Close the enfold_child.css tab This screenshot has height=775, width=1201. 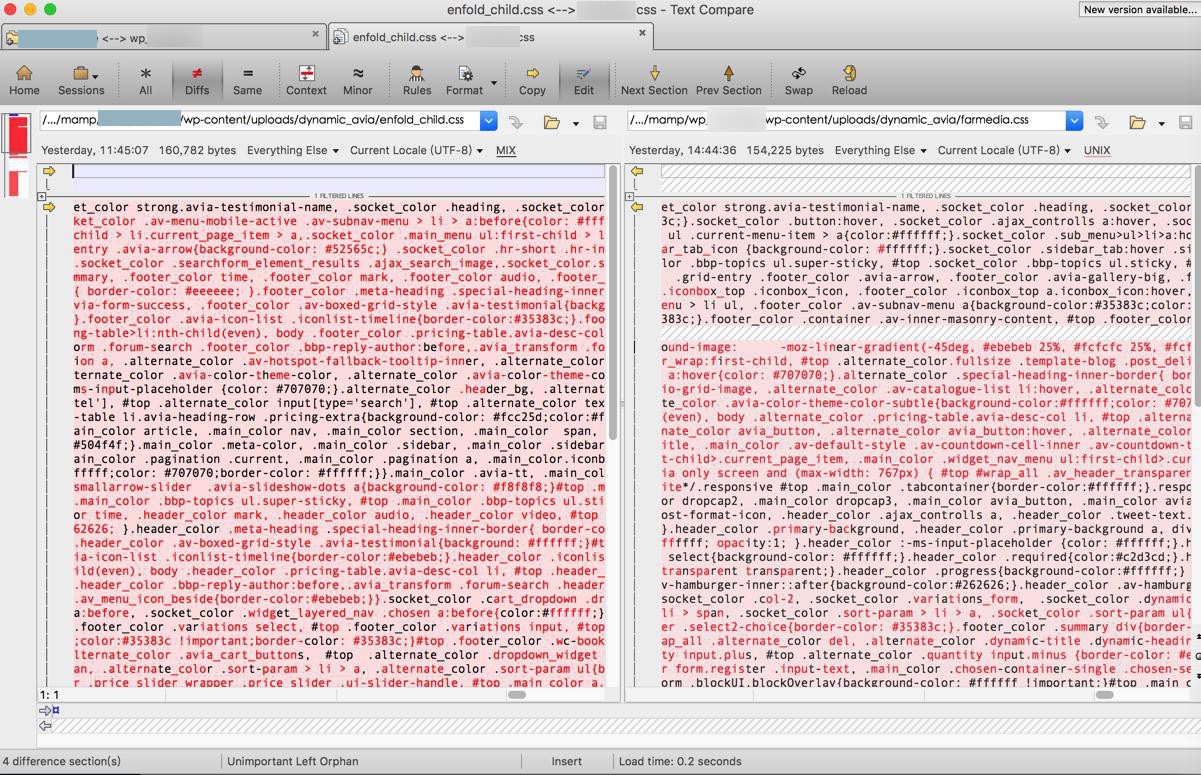643,33
